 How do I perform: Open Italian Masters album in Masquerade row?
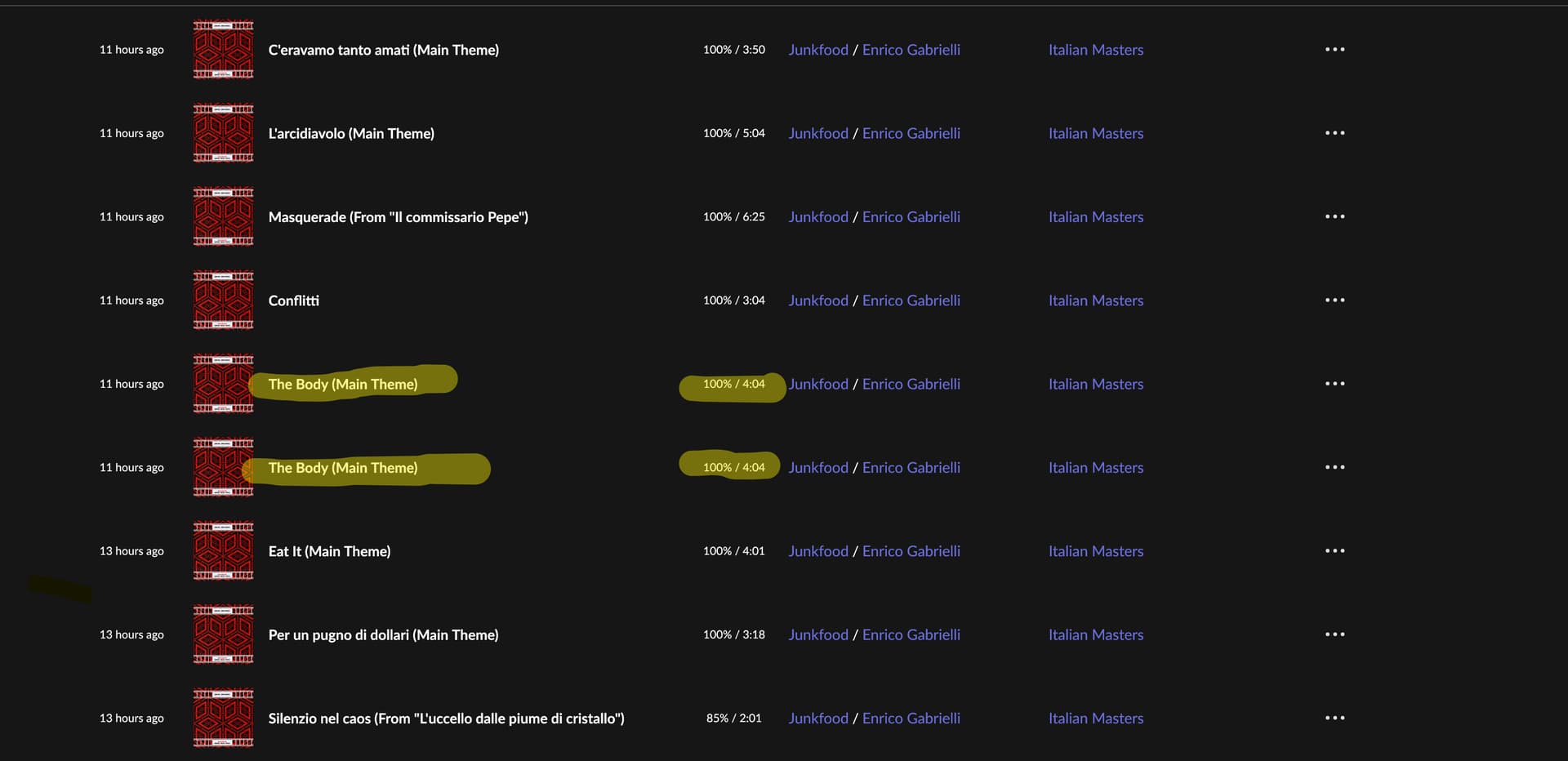pos(1096,216)
